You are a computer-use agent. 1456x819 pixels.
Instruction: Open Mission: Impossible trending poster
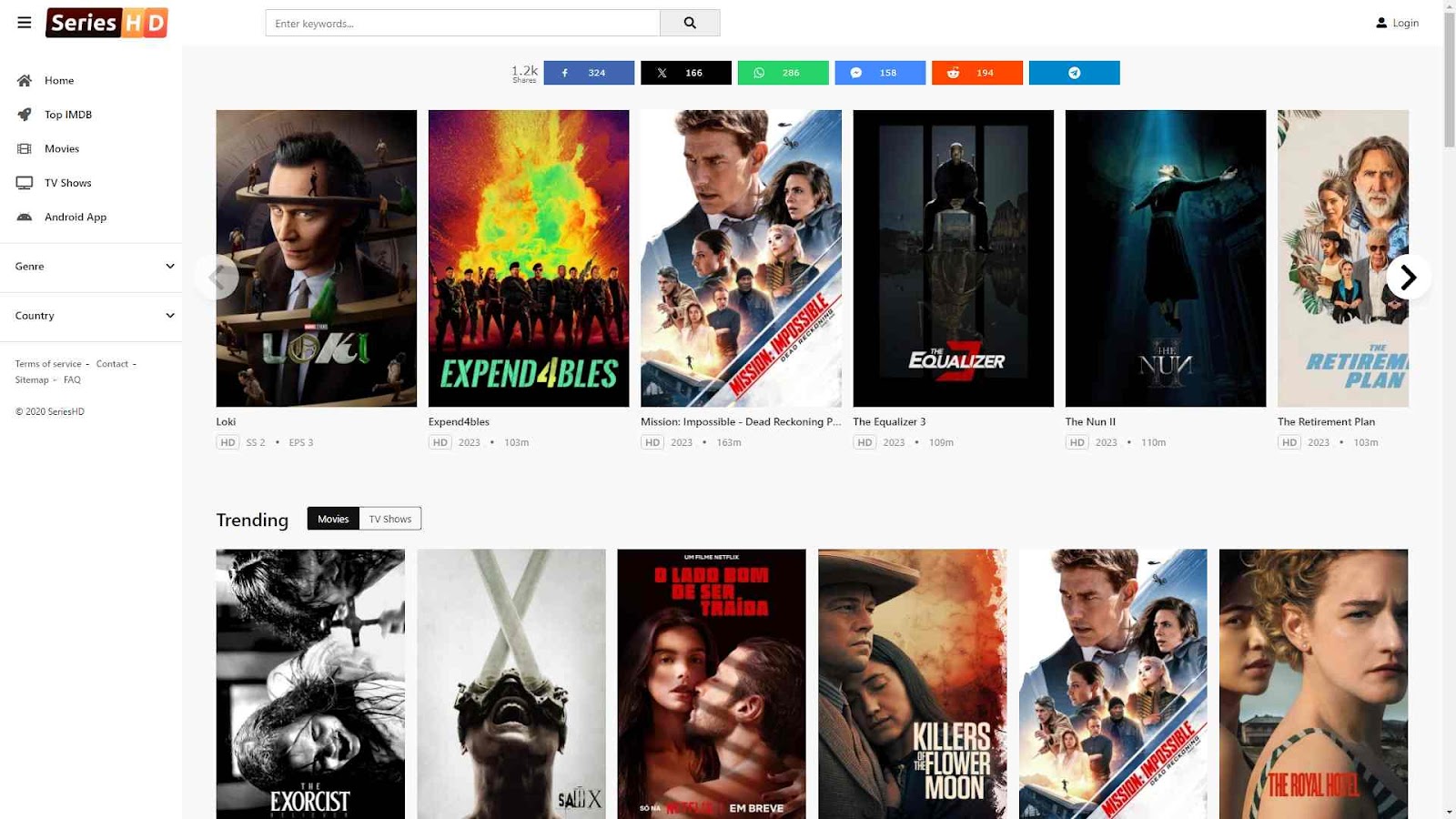click(x=1113, y=683)
